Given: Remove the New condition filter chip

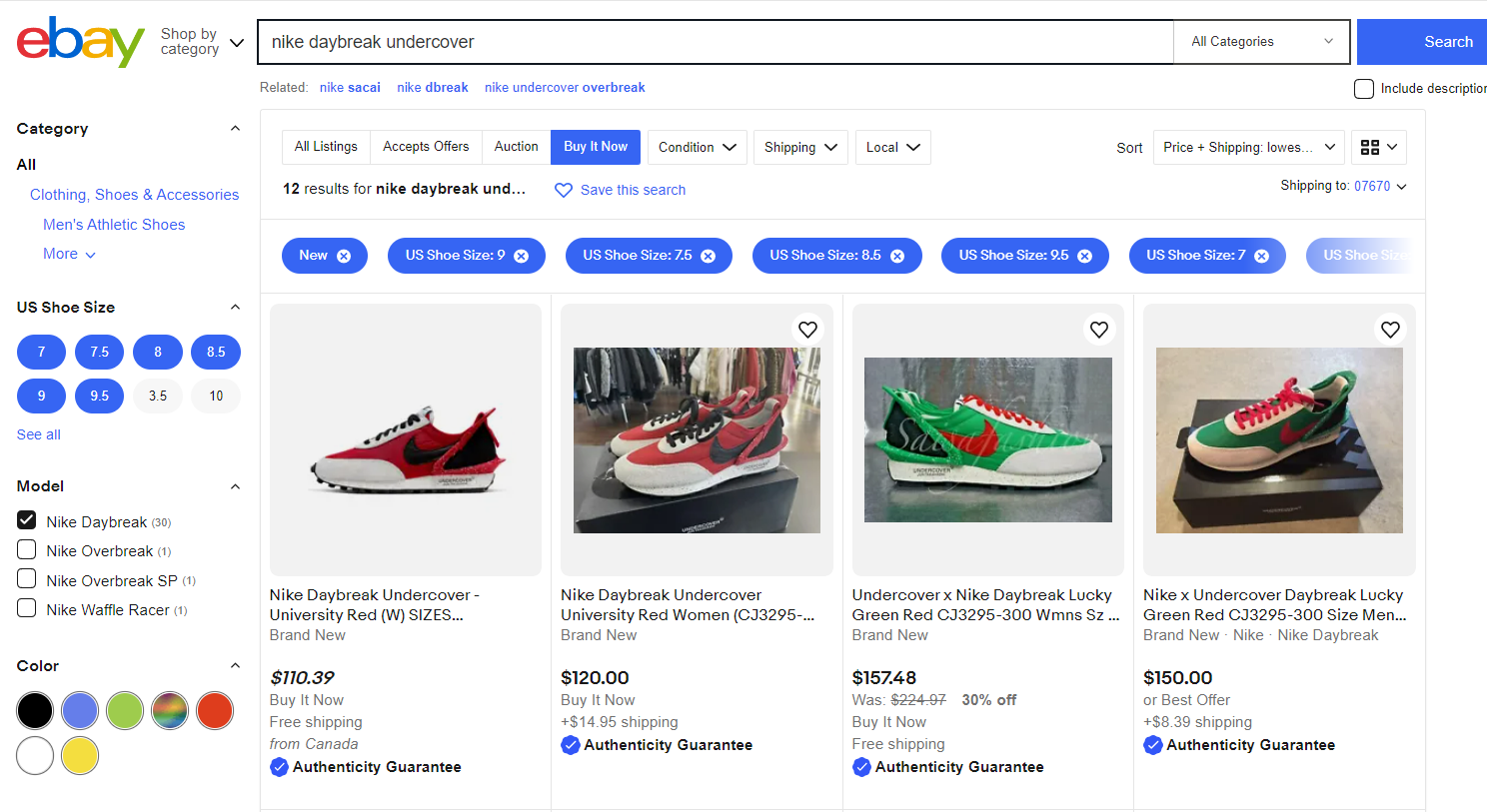Looking at the screenshot, I should coord(344,256).
